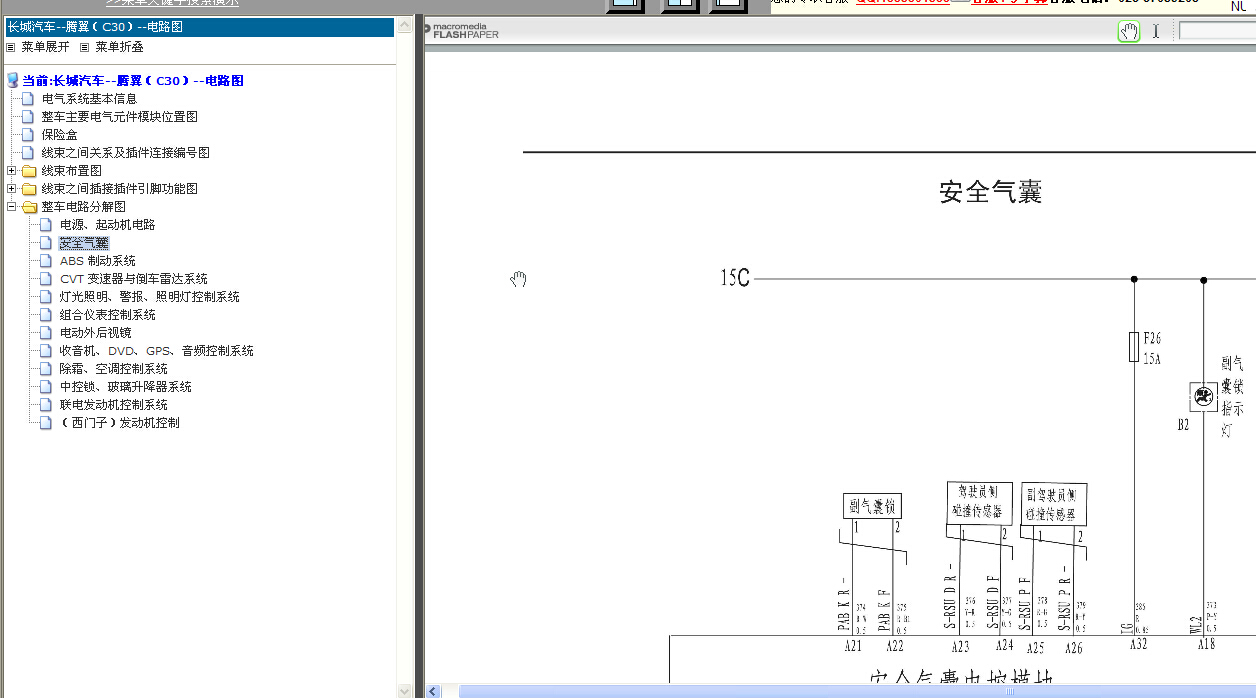Open (西门子)发动机控制 diagram
The image size is (1256, 698).
pos(119,423)
